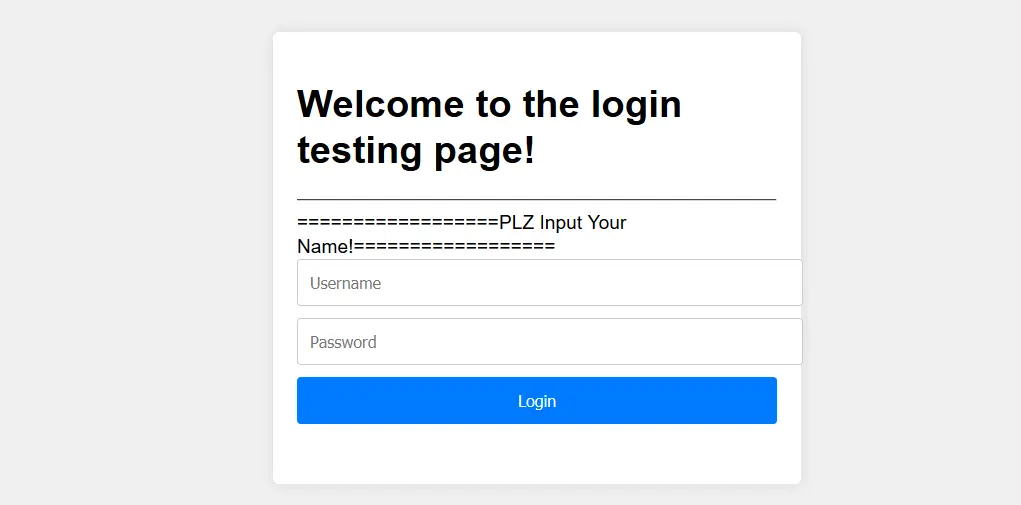Click the horizontal divider under the heading
The image size is (1021, 505).
click(x=536, y=200)
